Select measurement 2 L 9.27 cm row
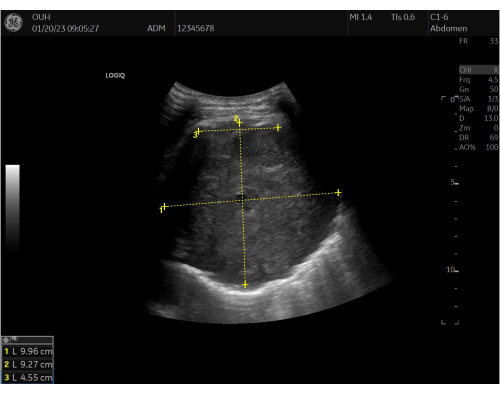 click(28, 364)
